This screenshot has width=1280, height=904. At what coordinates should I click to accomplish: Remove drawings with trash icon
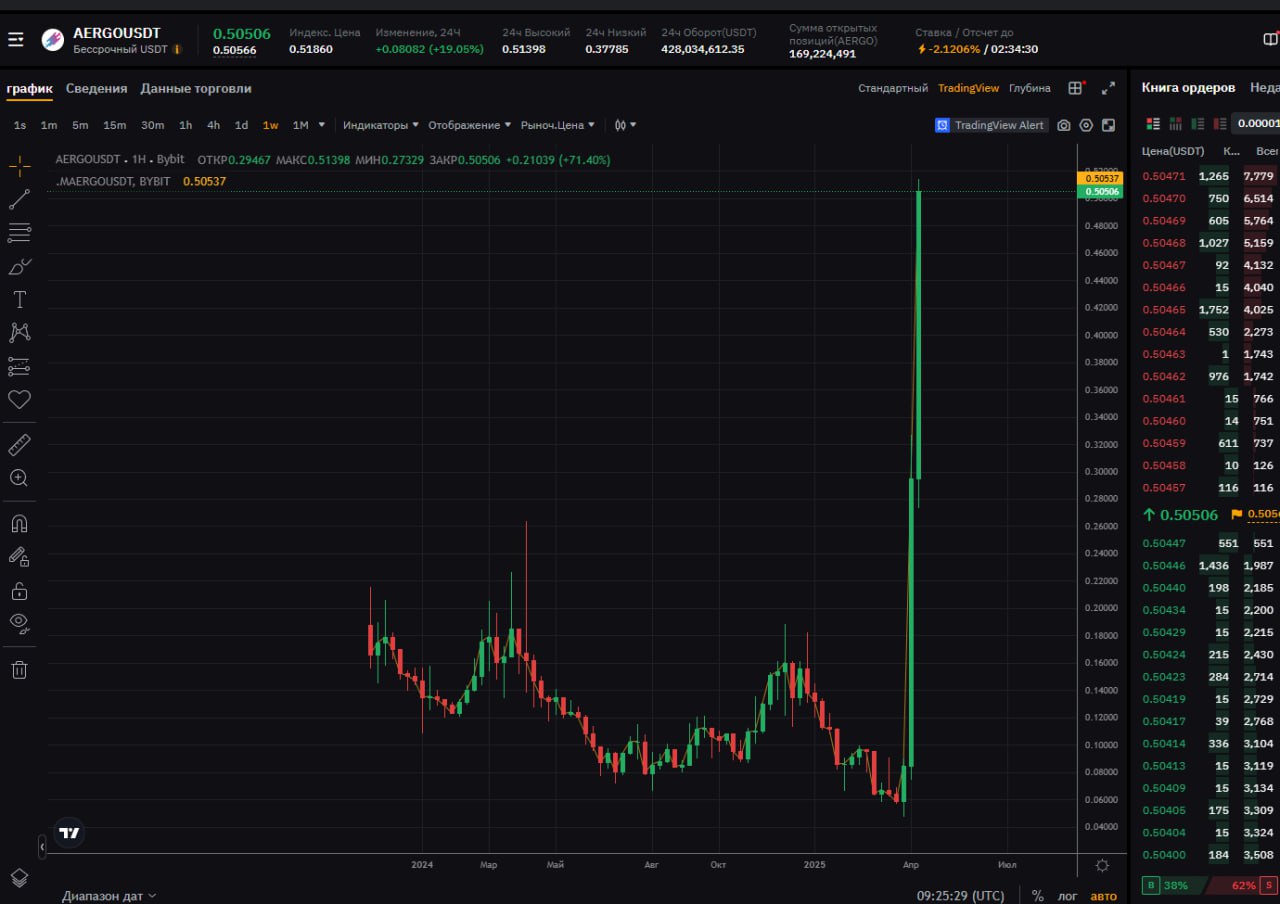pos(19,669)
